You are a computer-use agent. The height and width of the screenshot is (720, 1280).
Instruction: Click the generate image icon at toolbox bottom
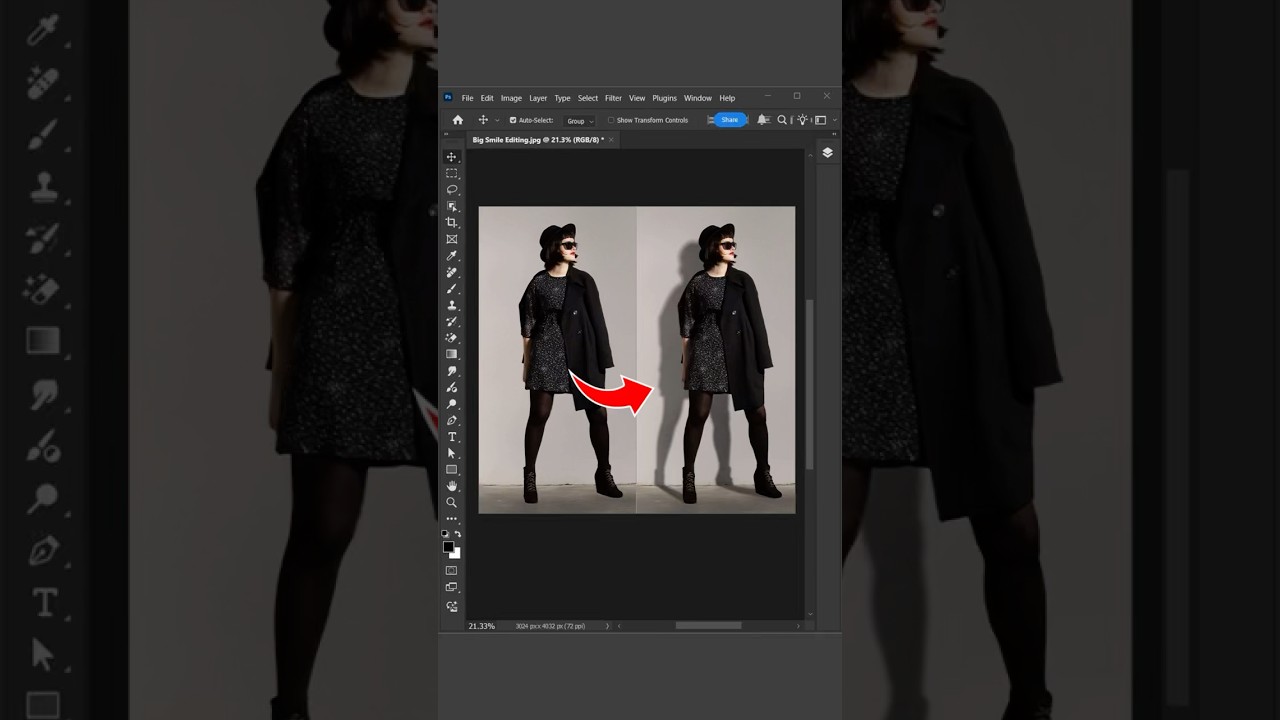(x=451, y=606)
